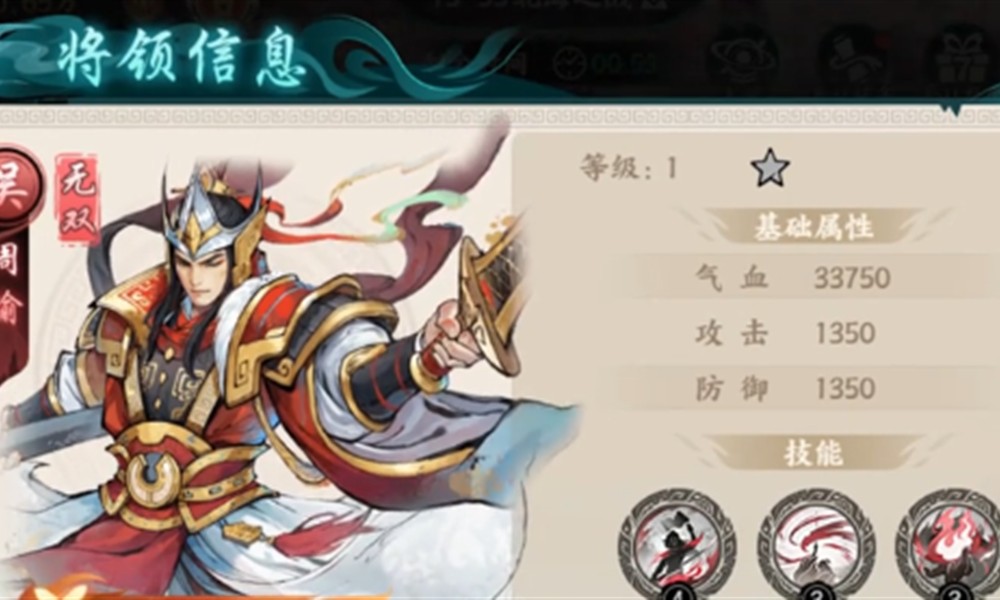Select the 基础属性 section header
The width and height of the screenshot is (1000, 600).
pos(813,226)
